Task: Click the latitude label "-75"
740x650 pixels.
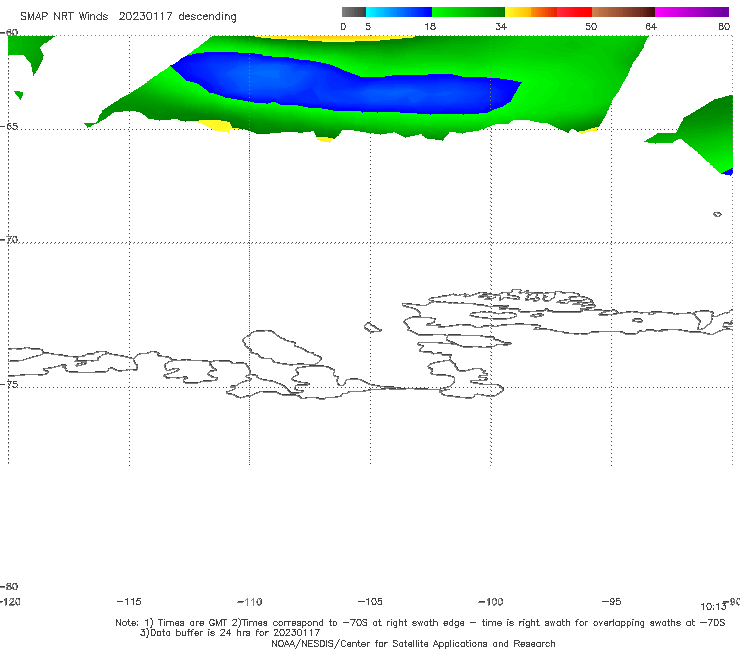Action: [x=9, y=384]
